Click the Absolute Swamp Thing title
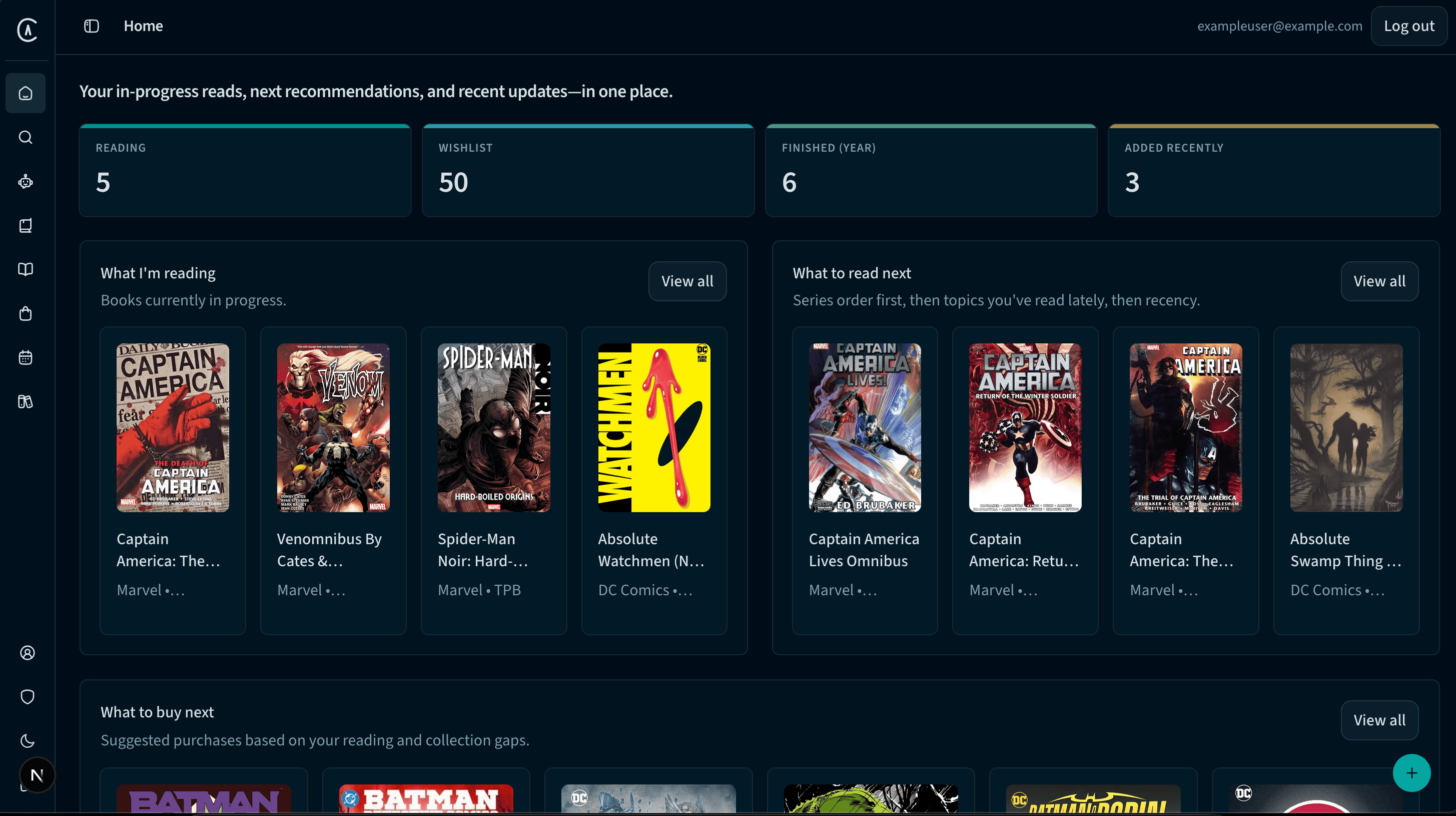Viewport: 1456px width, 816px height. click(1346, 550)
